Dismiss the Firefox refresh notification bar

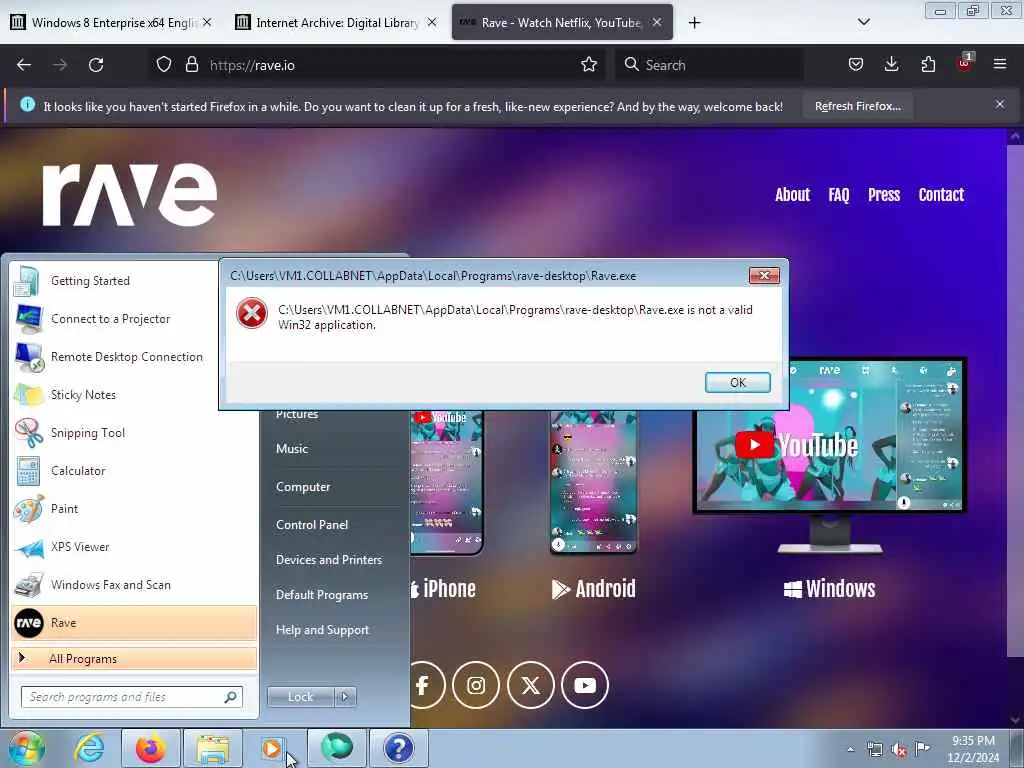point(999,104)
